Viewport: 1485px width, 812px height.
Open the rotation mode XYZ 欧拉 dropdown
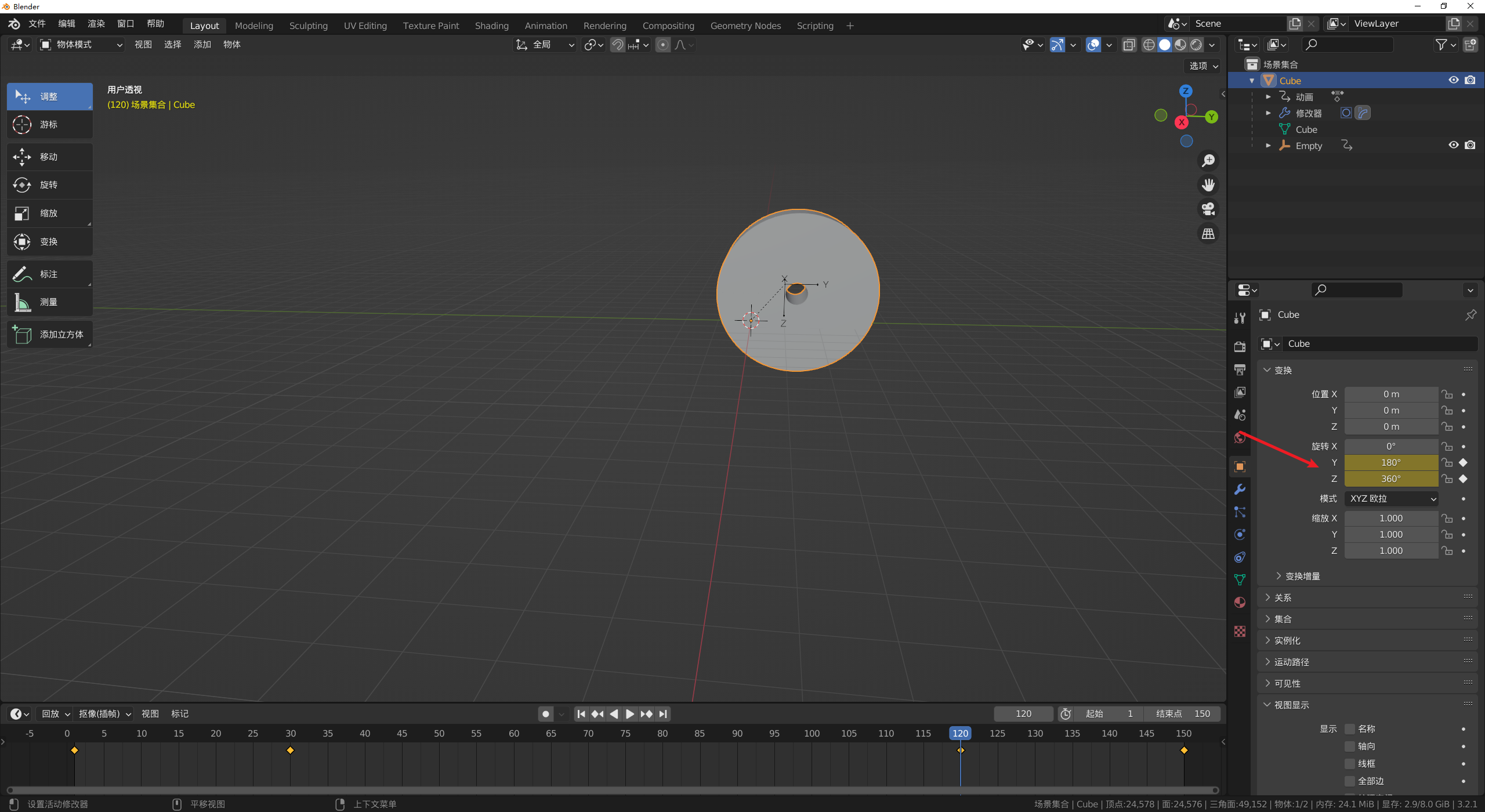tap(1391, 499)
